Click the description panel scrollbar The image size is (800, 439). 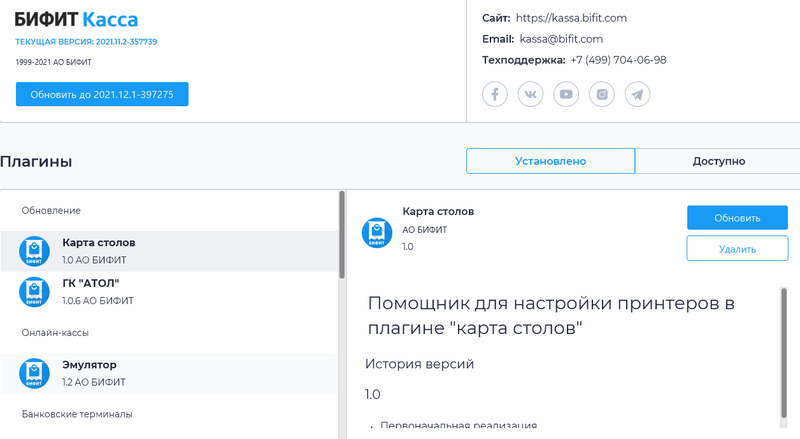point(784,353)
